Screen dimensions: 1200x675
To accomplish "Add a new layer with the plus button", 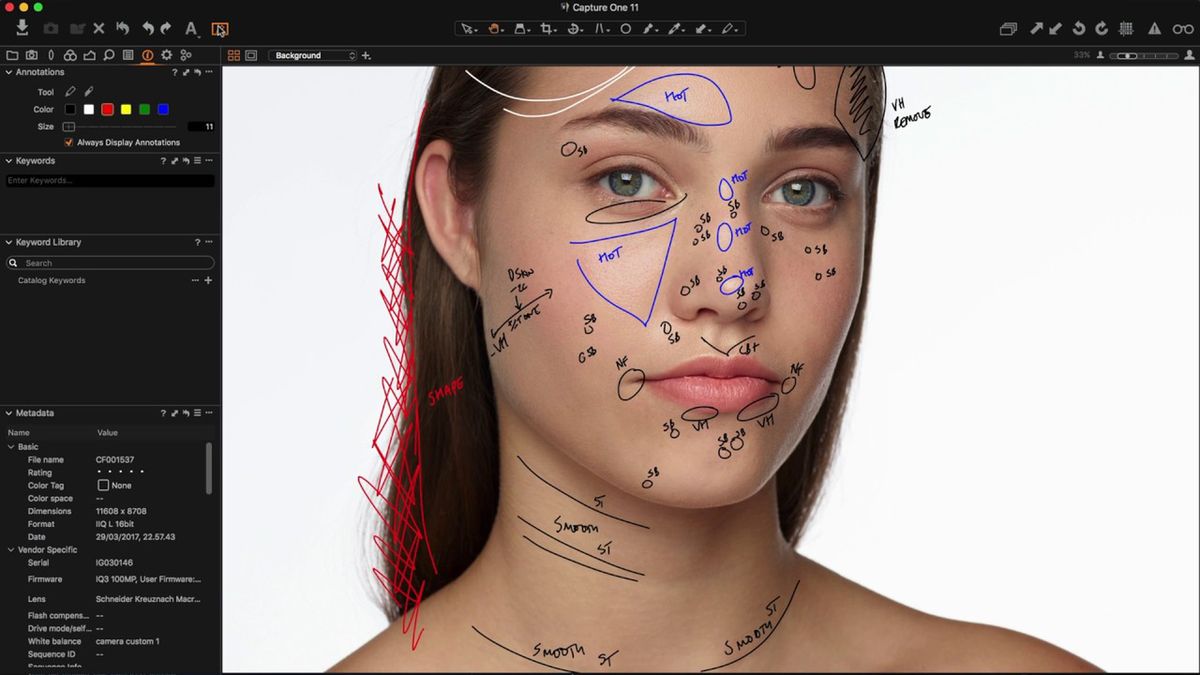I will click(364, 55).
